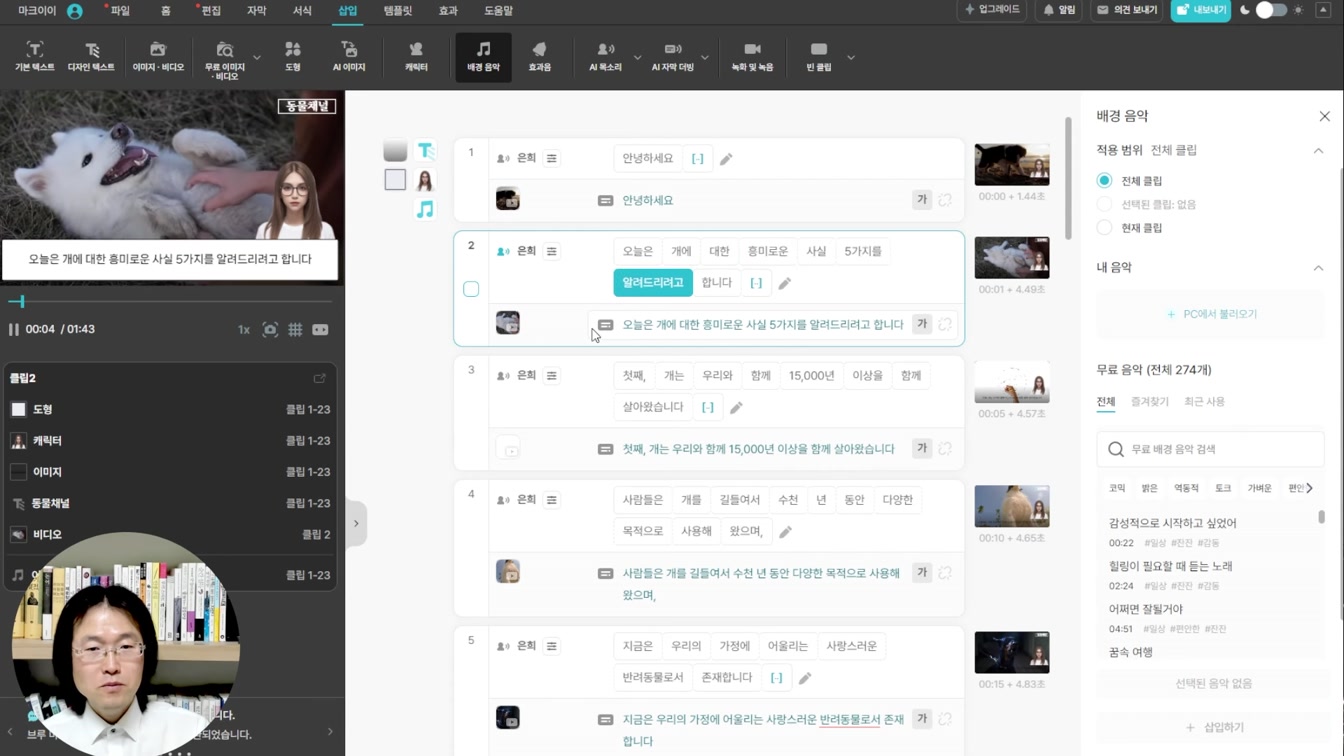Expand the AI 목소리 dropdown arrow
This screenshot has width=1344, height=756.
pos(637,57)
